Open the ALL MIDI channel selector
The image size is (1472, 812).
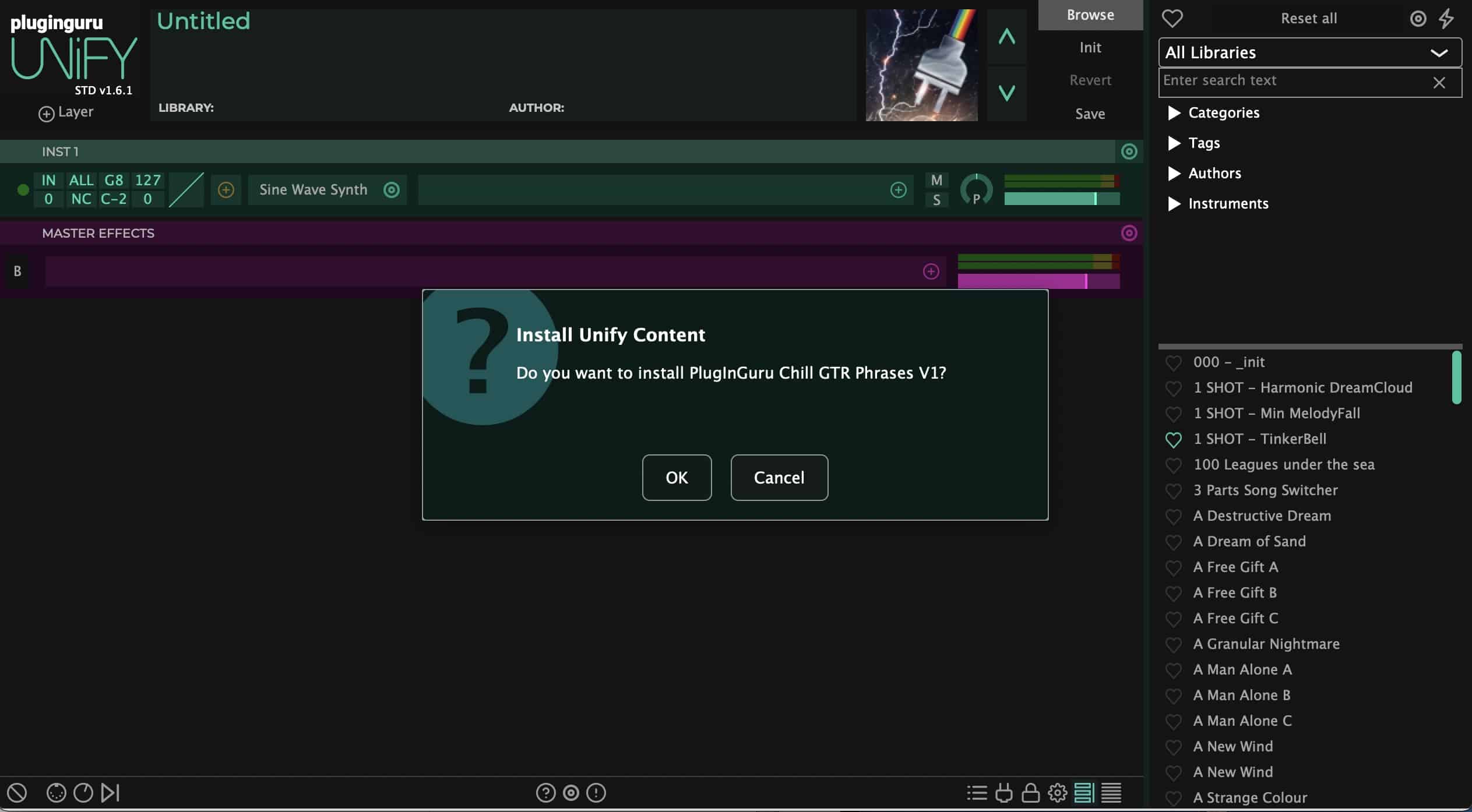(81, 181)
